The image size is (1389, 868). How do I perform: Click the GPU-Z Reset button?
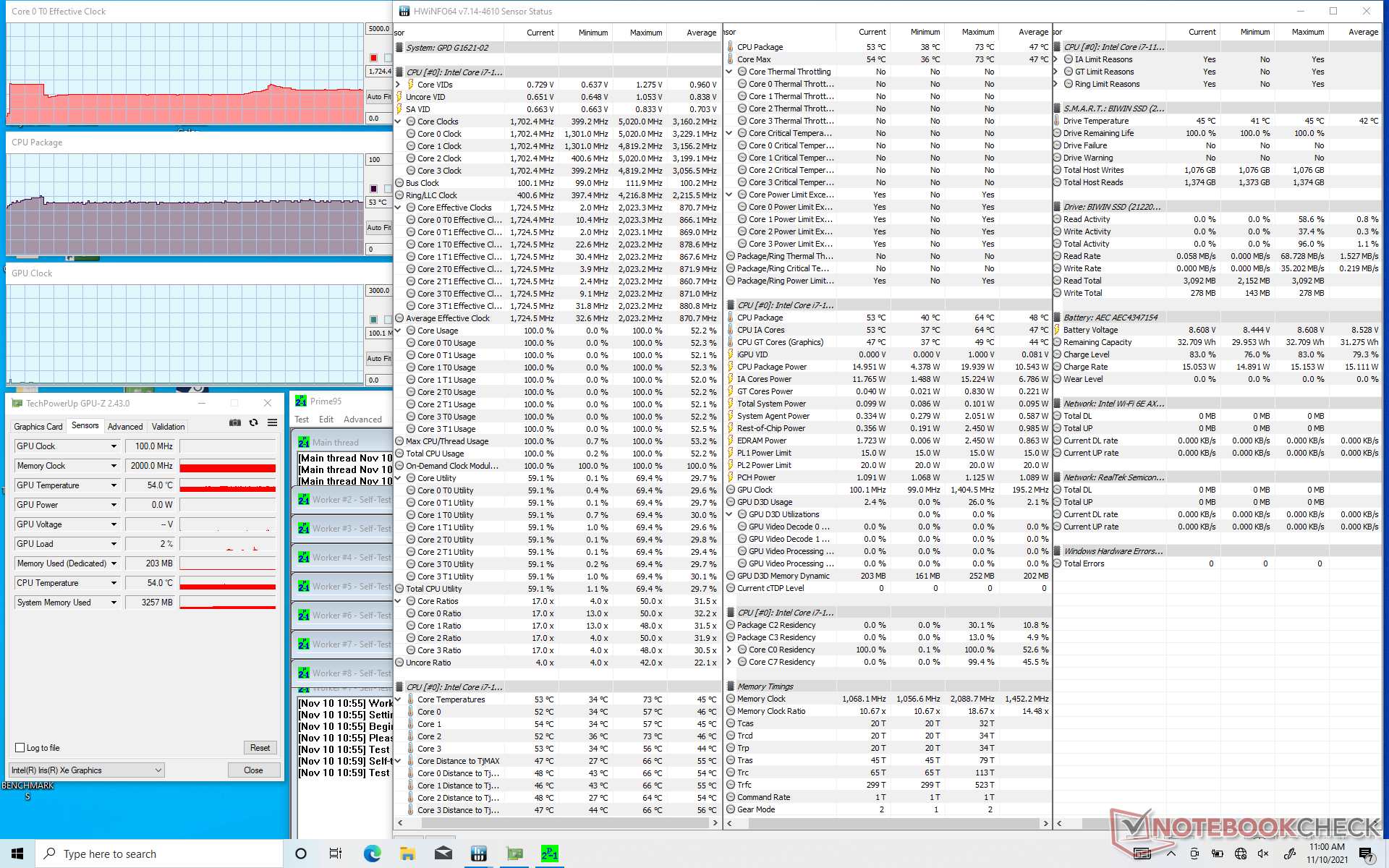260,748
